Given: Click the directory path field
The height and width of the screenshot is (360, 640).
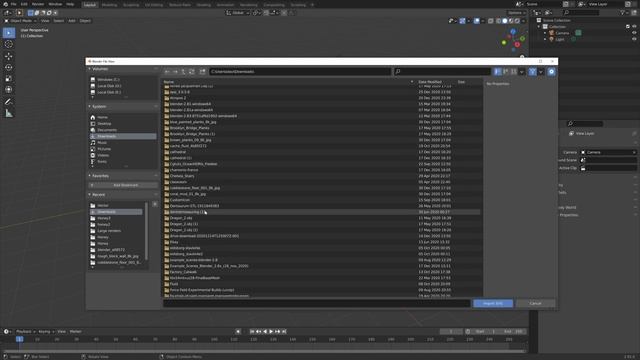Looking at the screenshot, I should [x=300, y=71].
